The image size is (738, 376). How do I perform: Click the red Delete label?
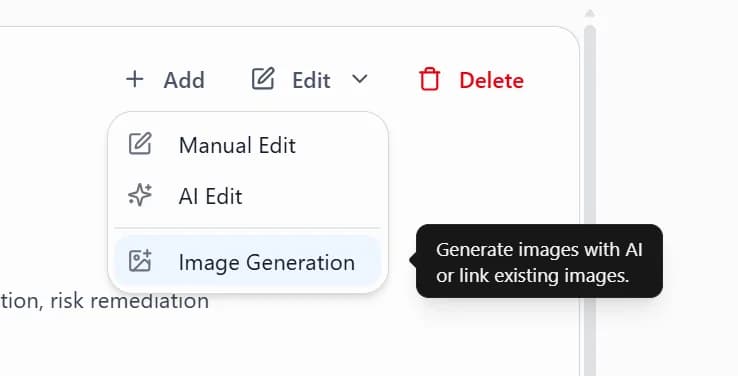coord(491,80)
